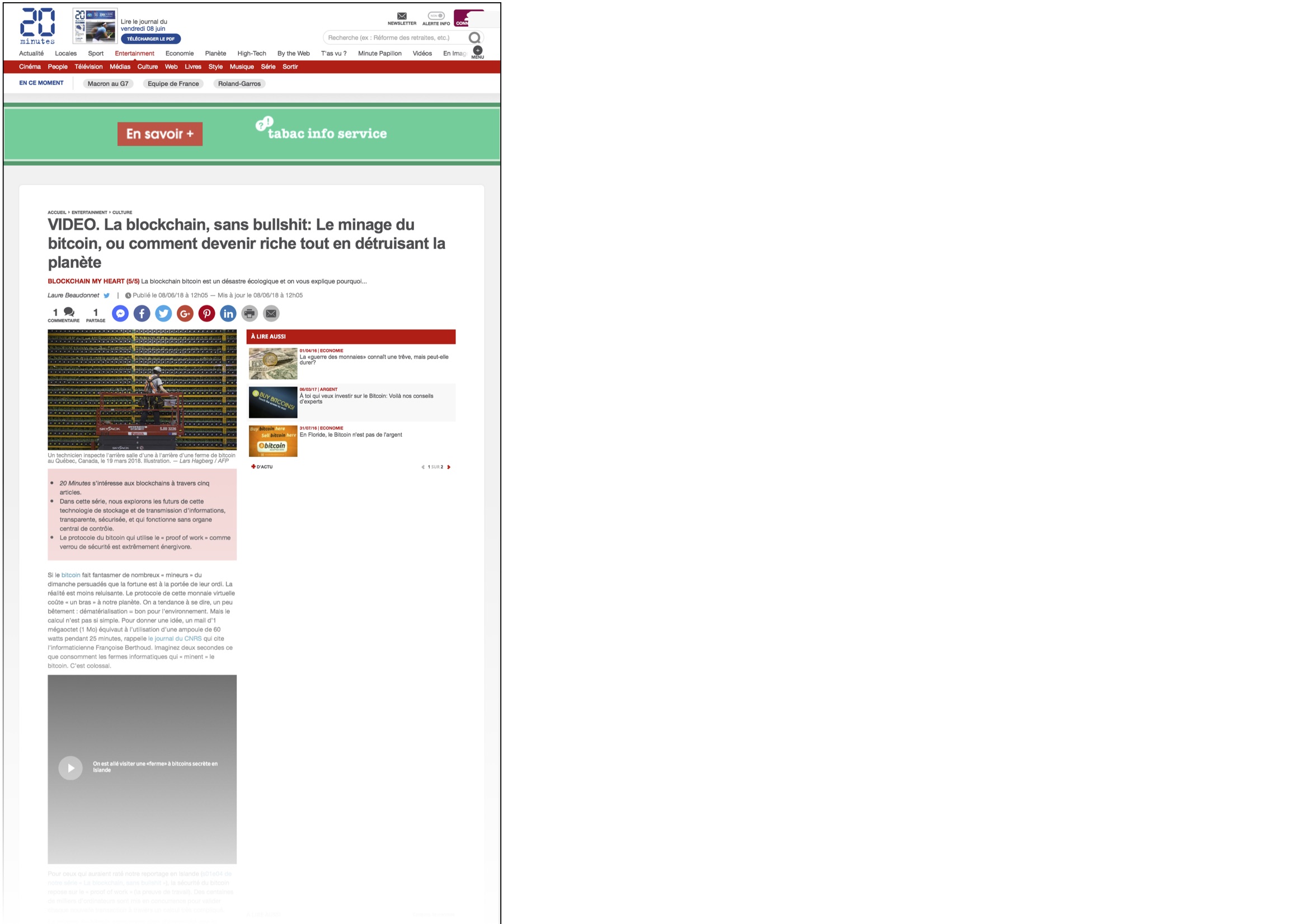This screenshot has width=1308, height=924.
Task: Open le journal du CNRS link
Action: tap(175, 639)
